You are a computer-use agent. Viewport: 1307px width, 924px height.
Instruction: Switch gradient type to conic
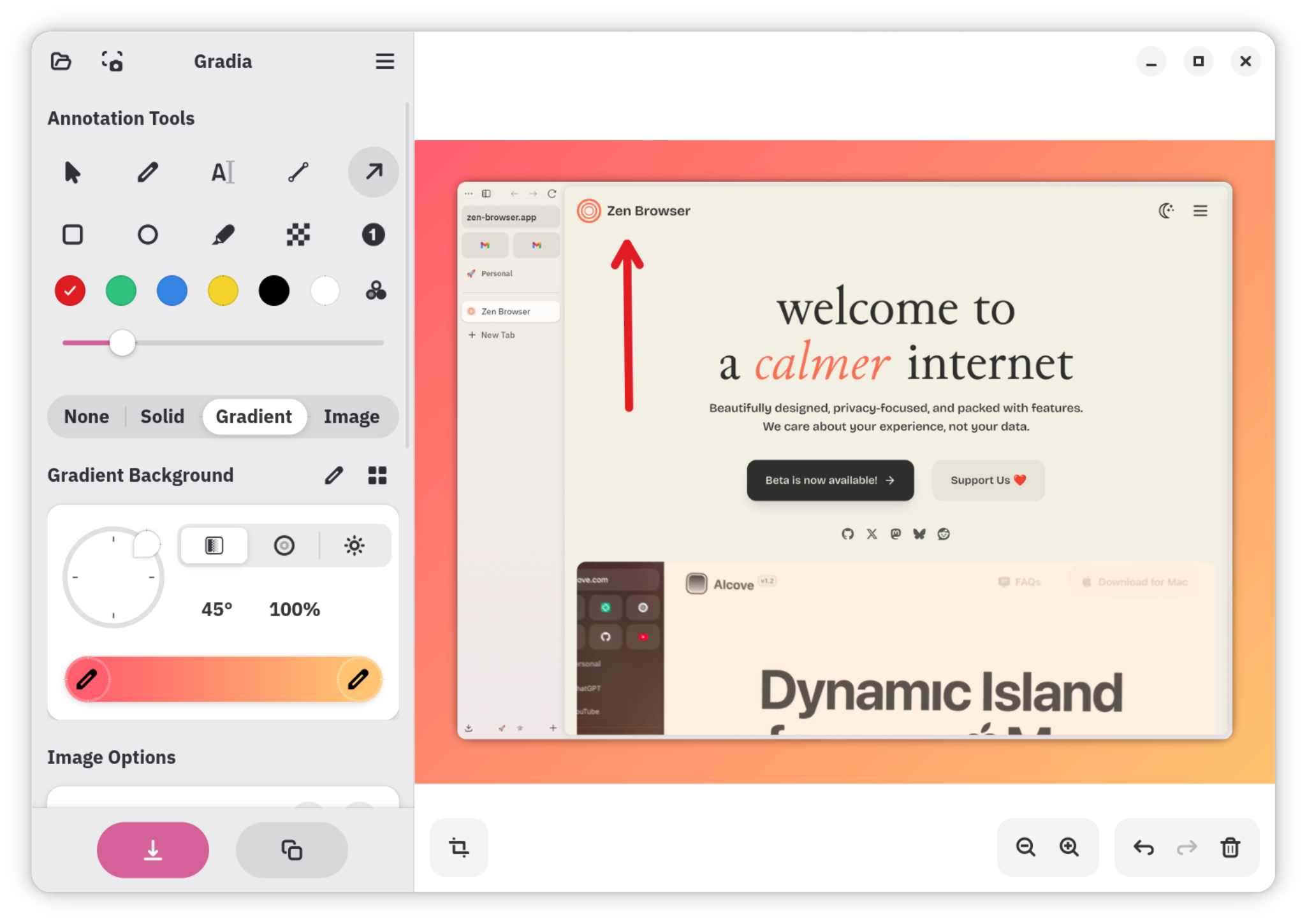pos(354,545)
